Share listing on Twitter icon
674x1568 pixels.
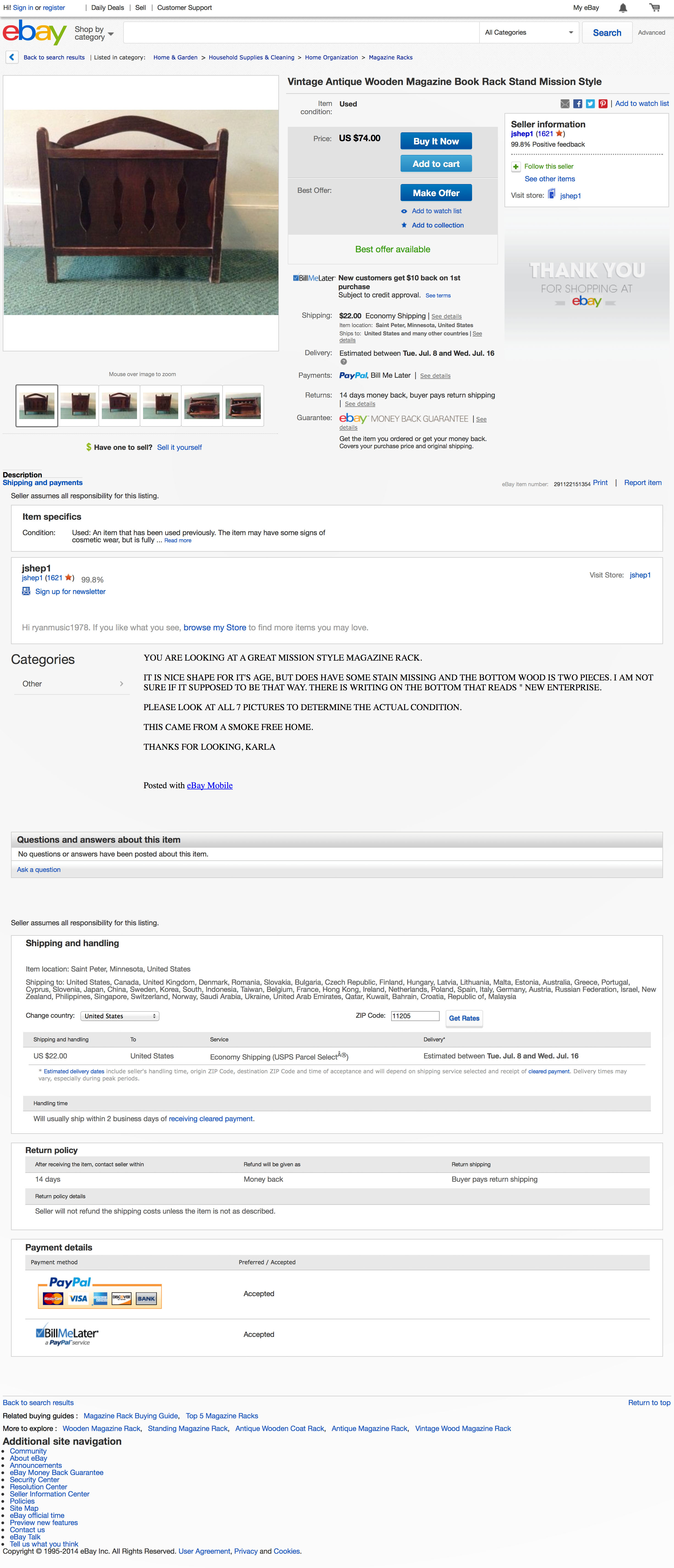(x=590, y=104)
